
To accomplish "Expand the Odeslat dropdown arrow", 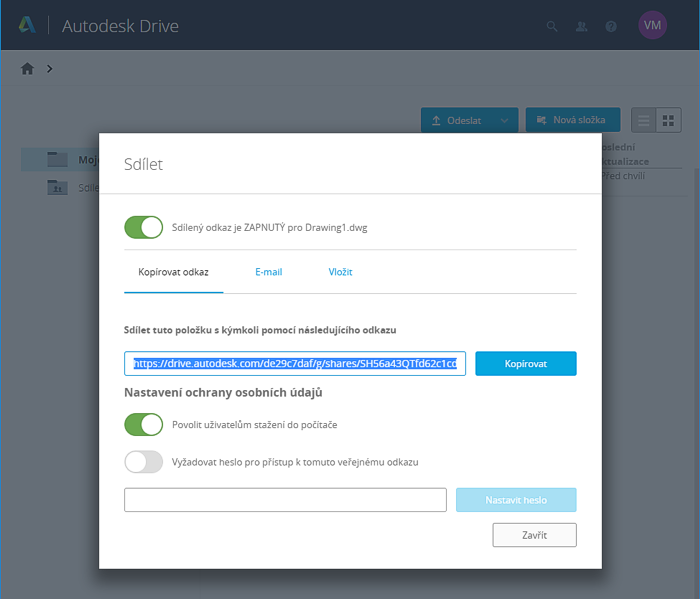I will [x=504, y=120].
